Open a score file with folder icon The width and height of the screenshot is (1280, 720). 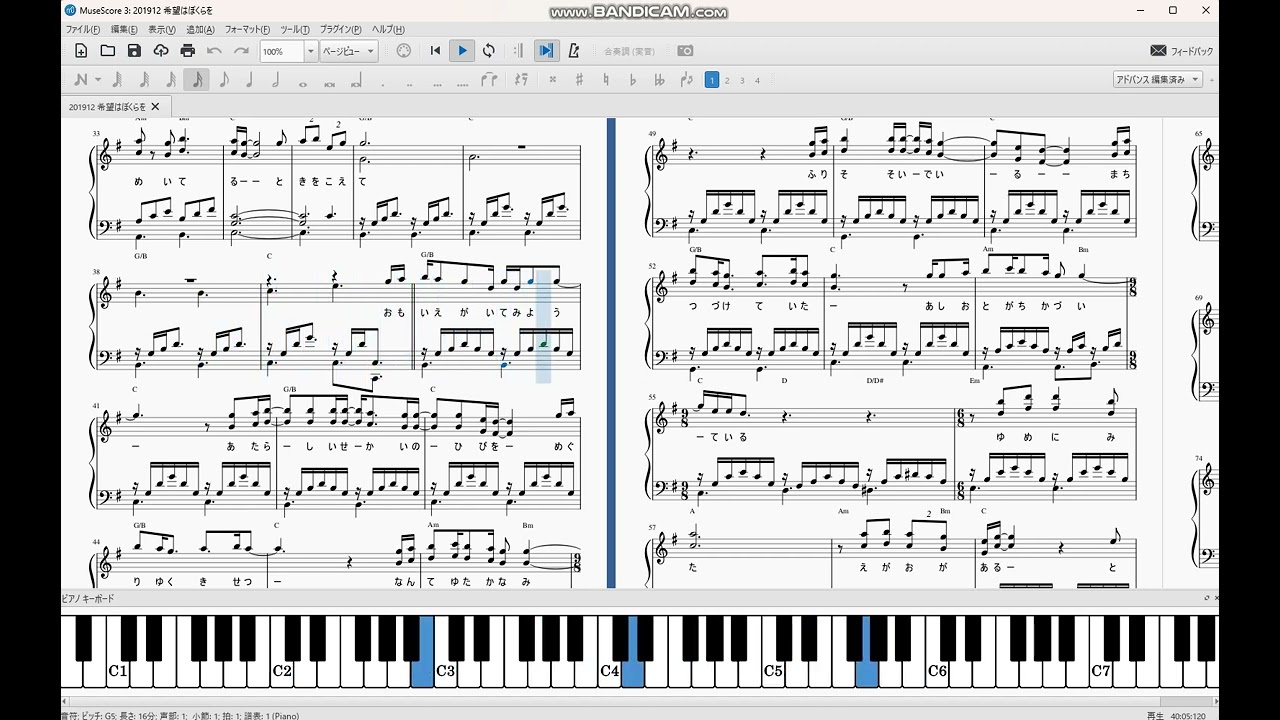108,51
